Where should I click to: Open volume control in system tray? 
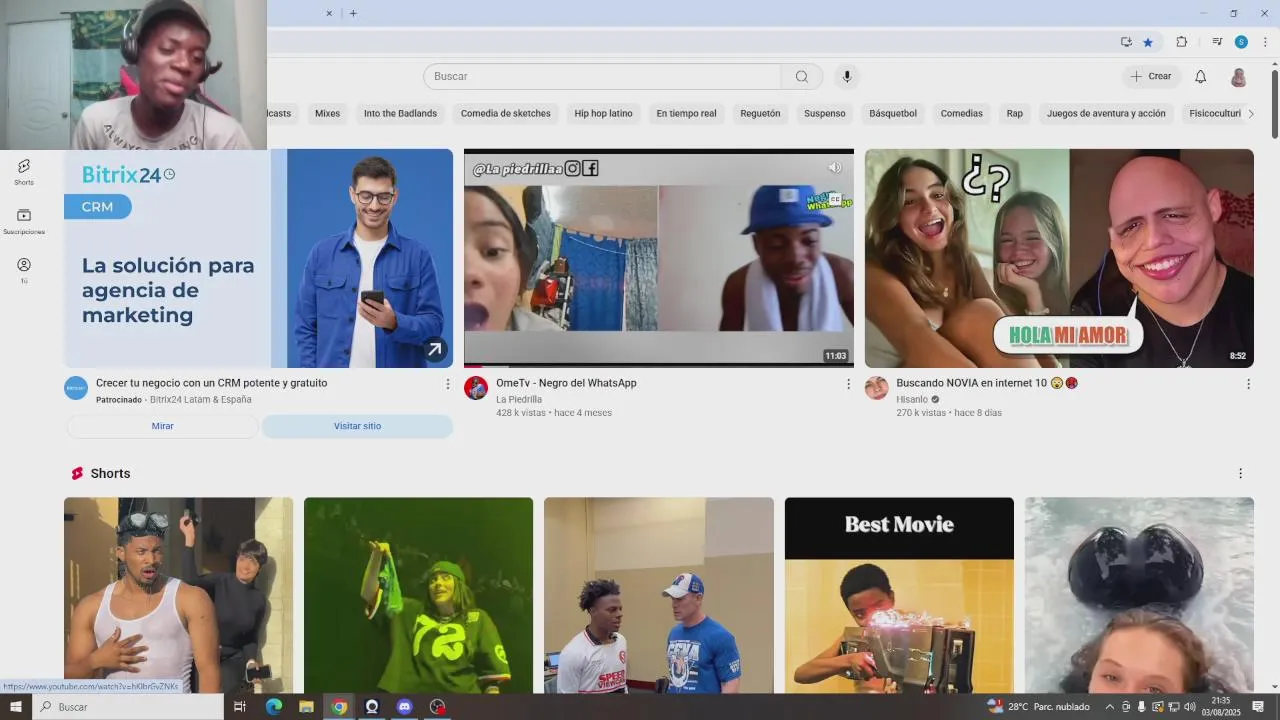tap(1189, 707)
